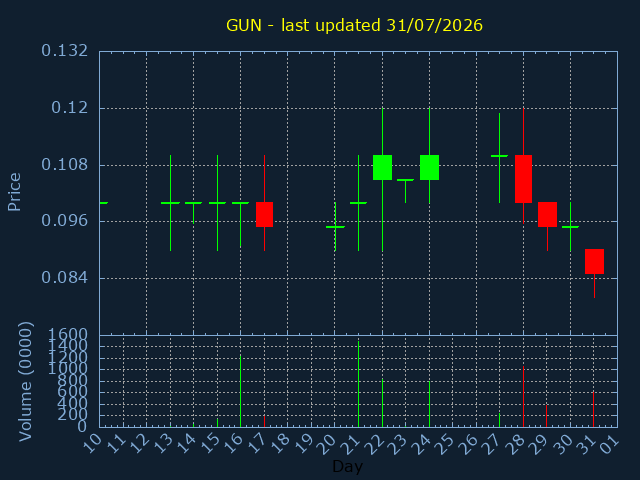Select the red volume bar on day 31
The width and height of the screenshot is (640, 480).
[593, 409]
